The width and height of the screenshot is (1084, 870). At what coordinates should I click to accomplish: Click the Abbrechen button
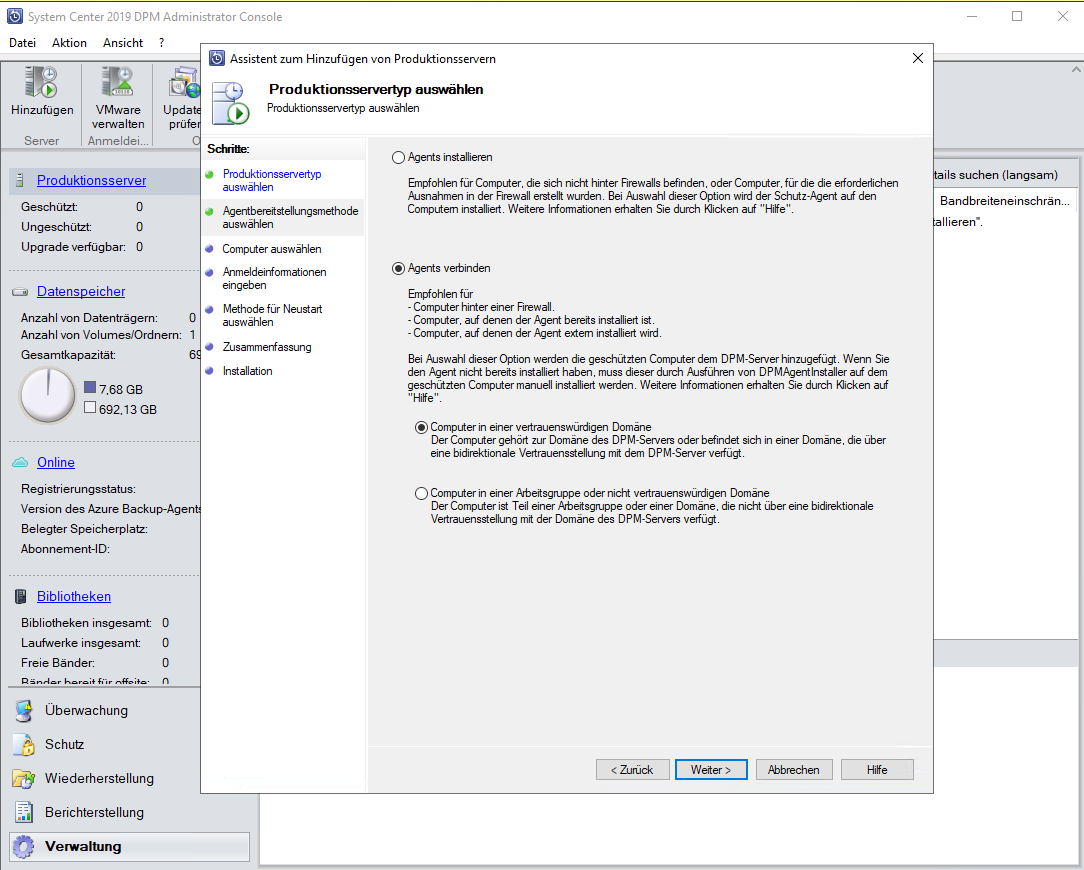point(794,770)
